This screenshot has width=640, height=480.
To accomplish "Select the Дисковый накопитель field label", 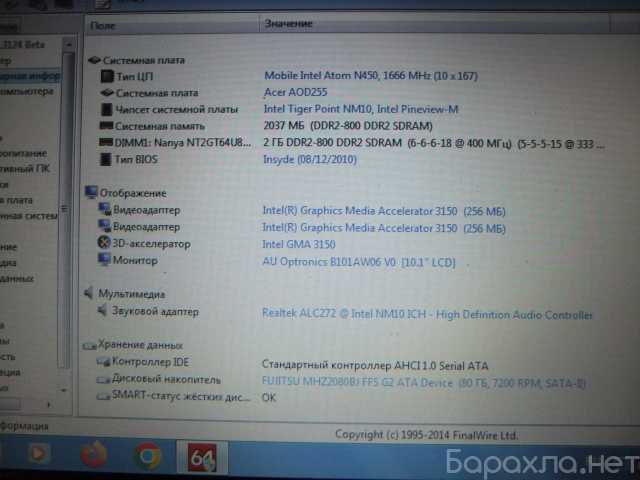I will [166, 379].
